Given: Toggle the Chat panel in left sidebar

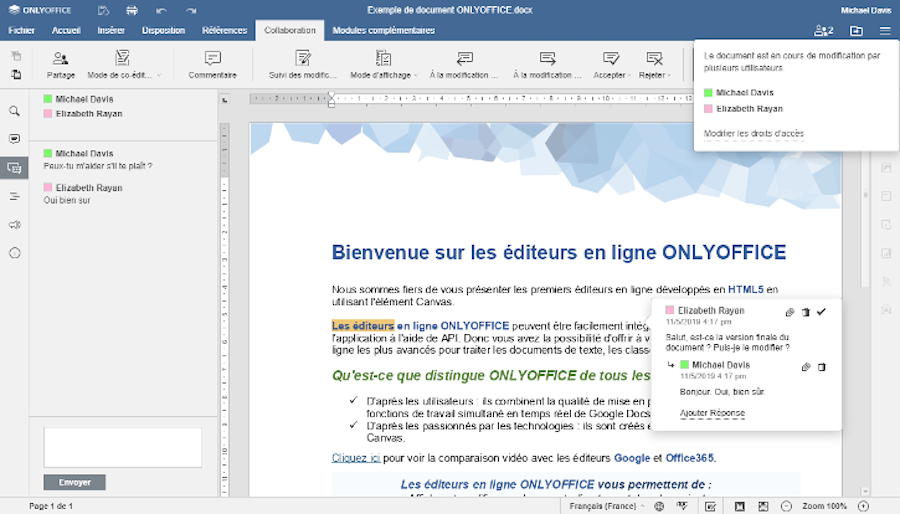Looking at the screenshot, I should 14,168.
